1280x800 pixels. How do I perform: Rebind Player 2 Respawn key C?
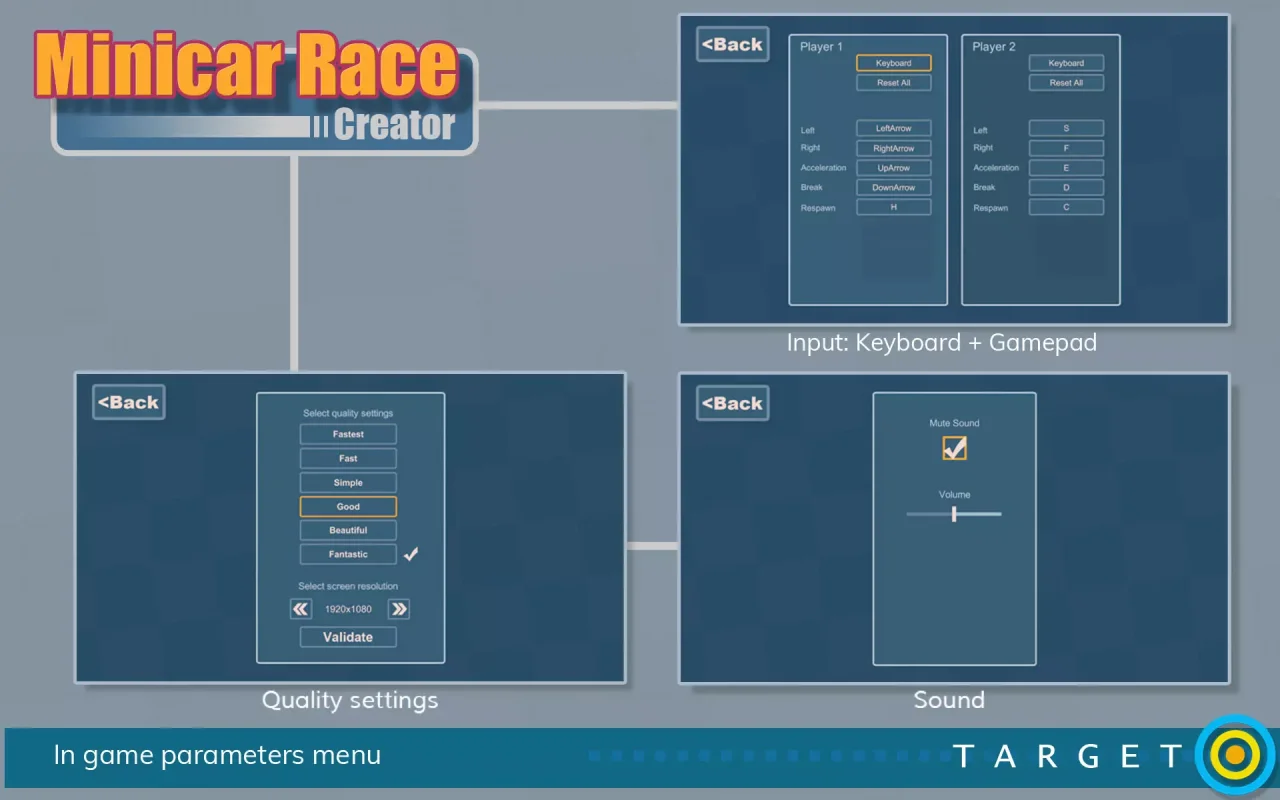tap(1066, 207)
